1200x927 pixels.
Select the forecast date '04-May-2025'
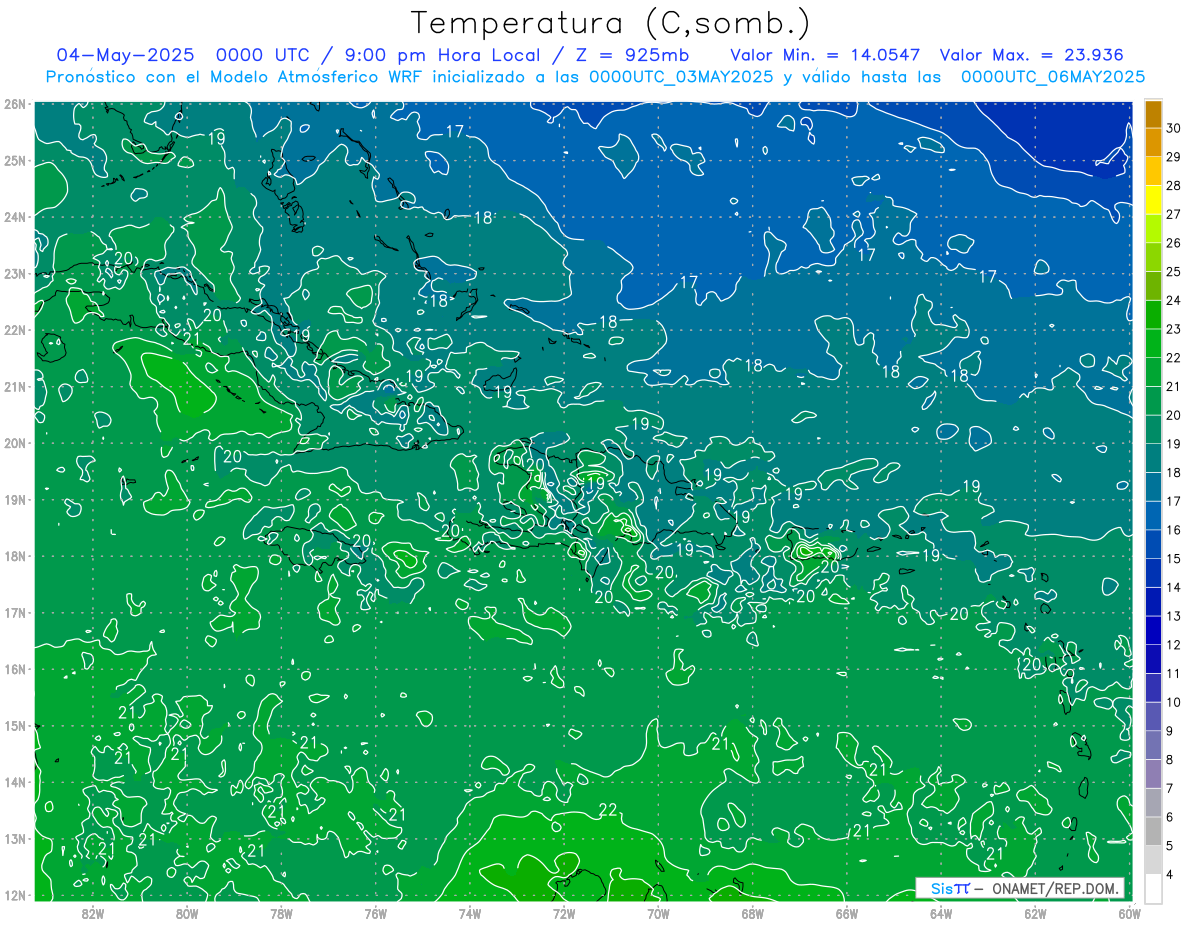click(126, 55)
